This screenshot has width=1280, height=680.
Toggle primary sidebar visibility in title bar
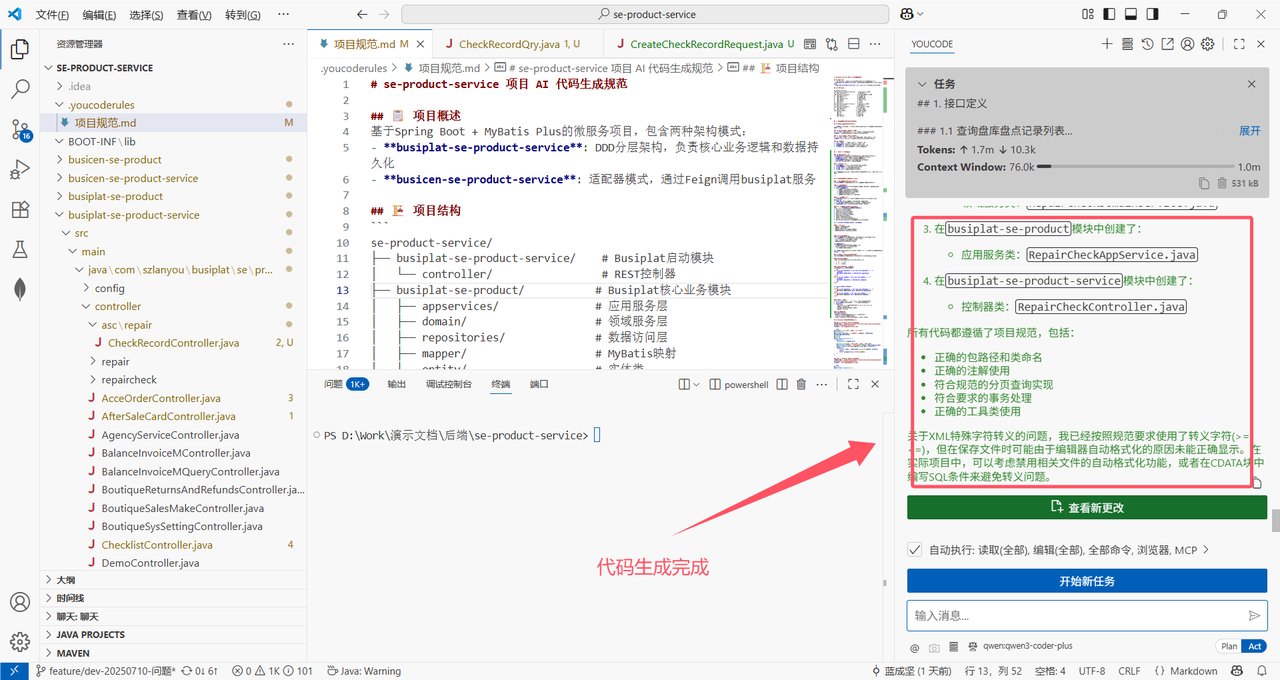click(1109, 15)
